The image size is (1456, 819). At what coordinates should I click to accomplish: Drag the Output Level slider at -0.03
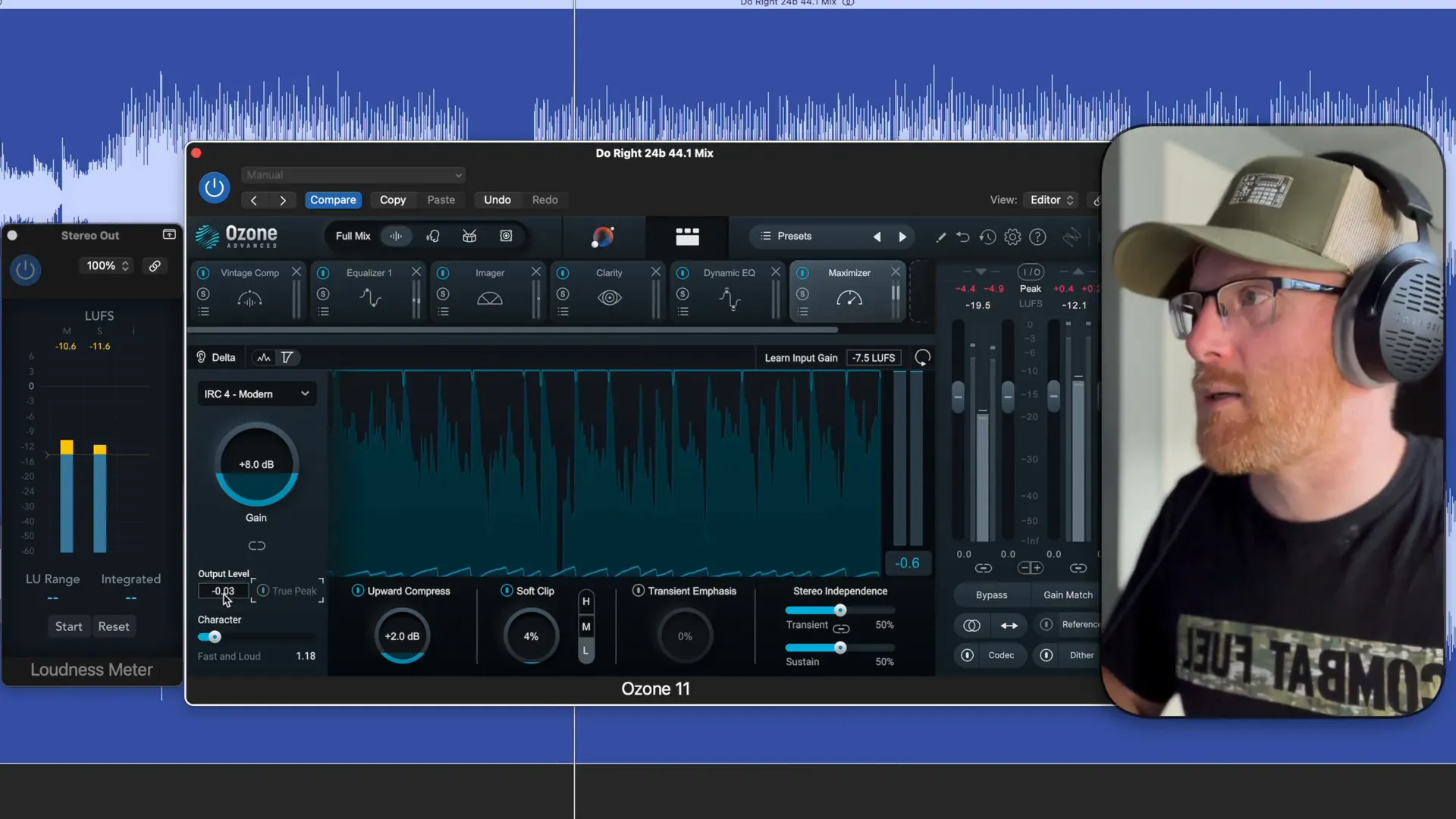pyautogui.click(x=223, y=590)
